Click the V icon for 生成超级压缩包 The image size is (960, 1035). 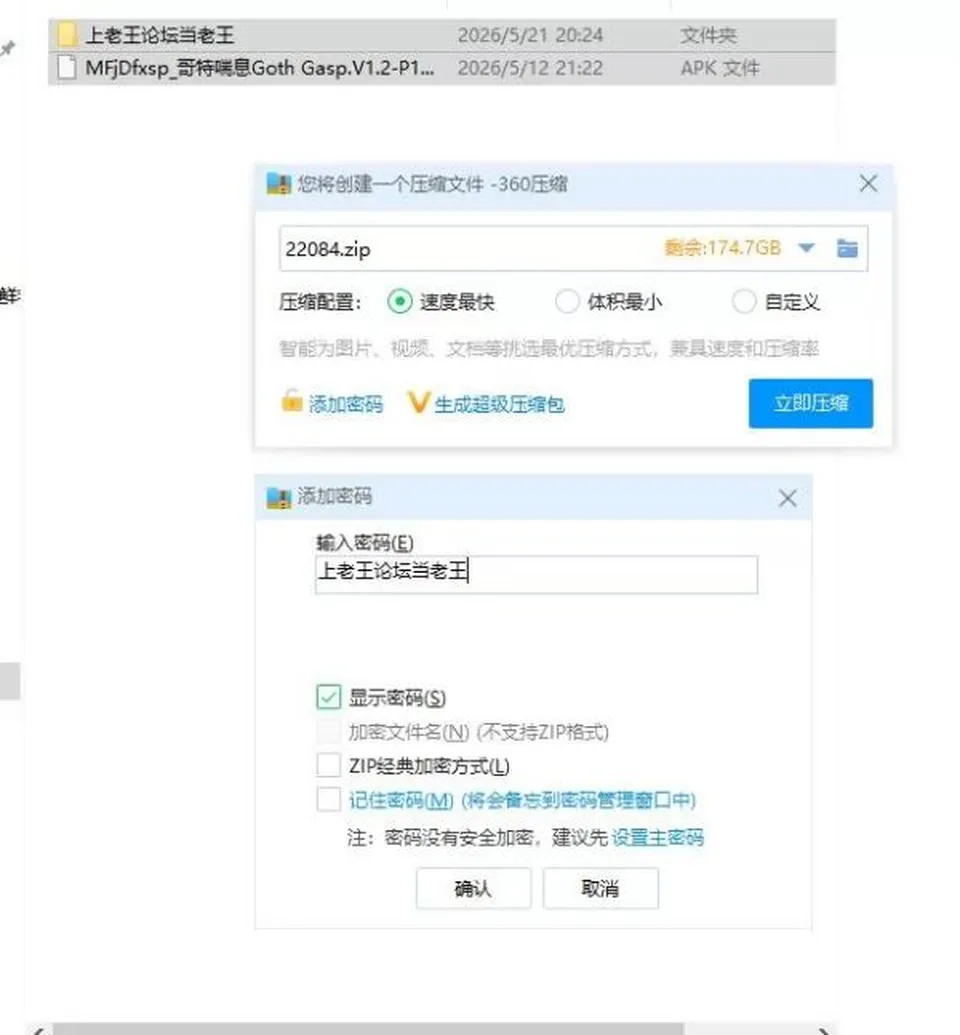[x=419, y=402]
